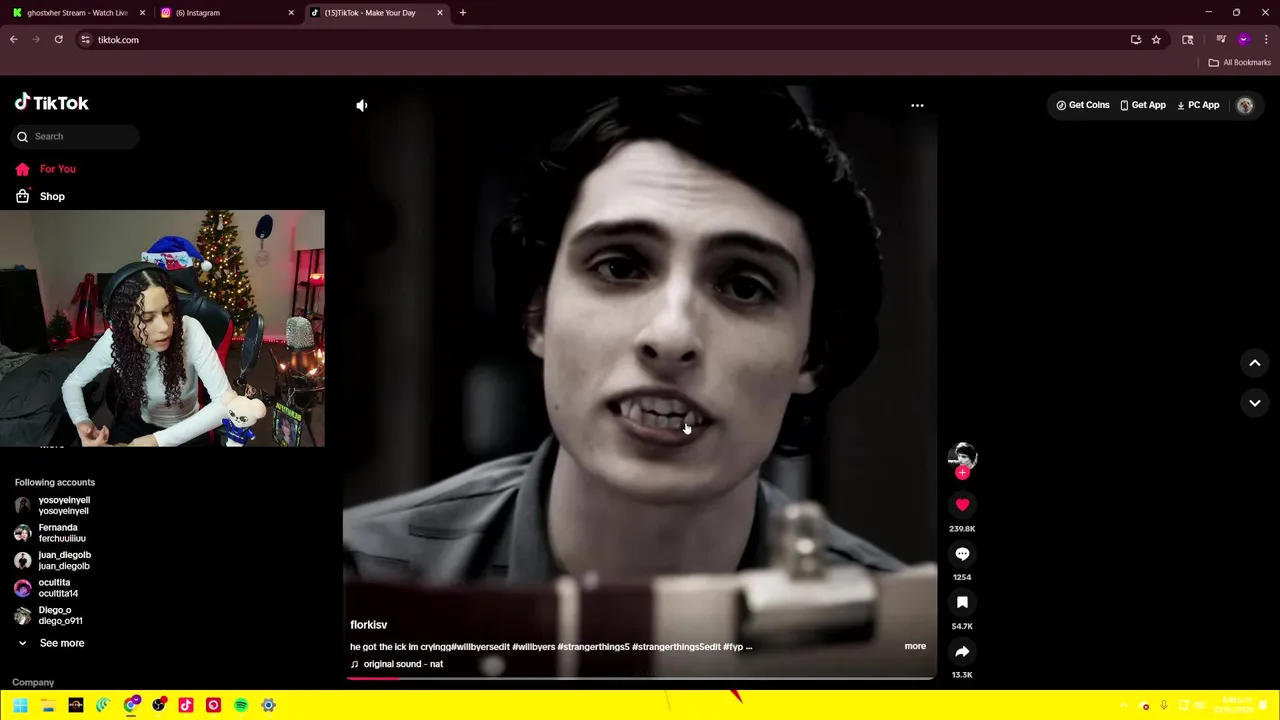Click the Get App button
The image size is (1280, 720).
click(1143, 105)
